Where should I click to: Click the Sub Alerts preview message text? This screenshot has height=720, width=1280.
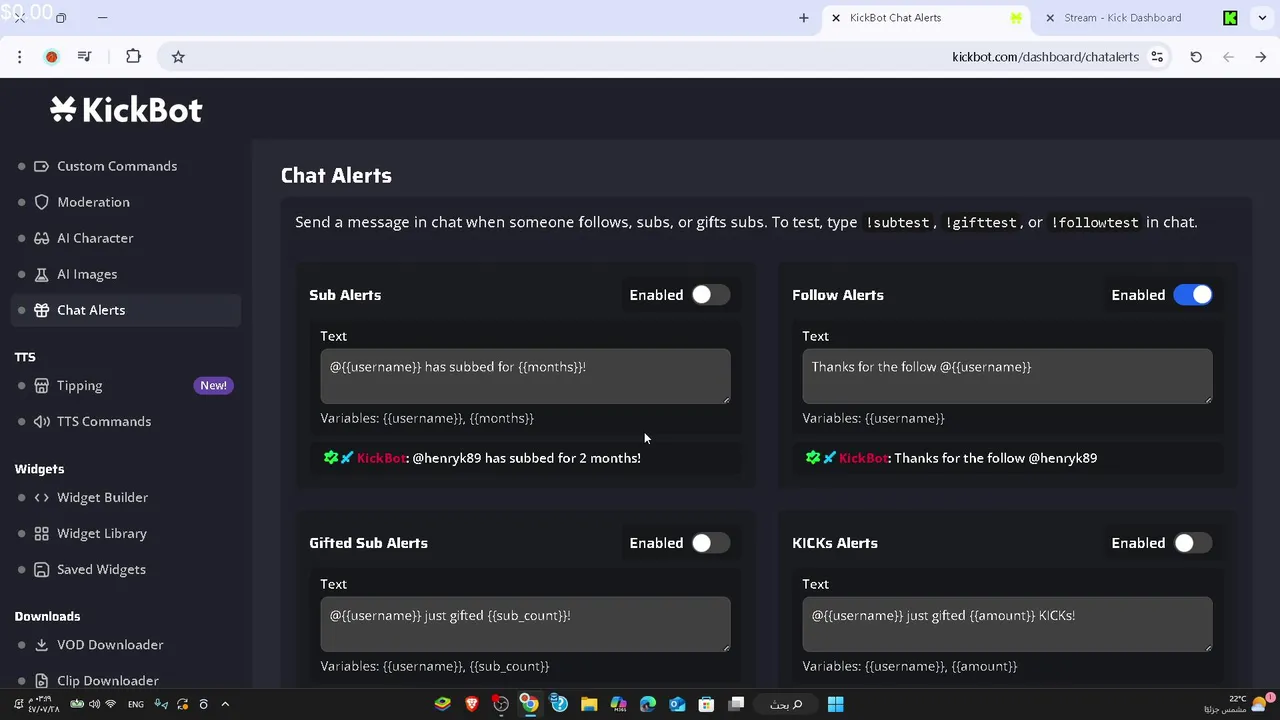click(x=526, y=458)
